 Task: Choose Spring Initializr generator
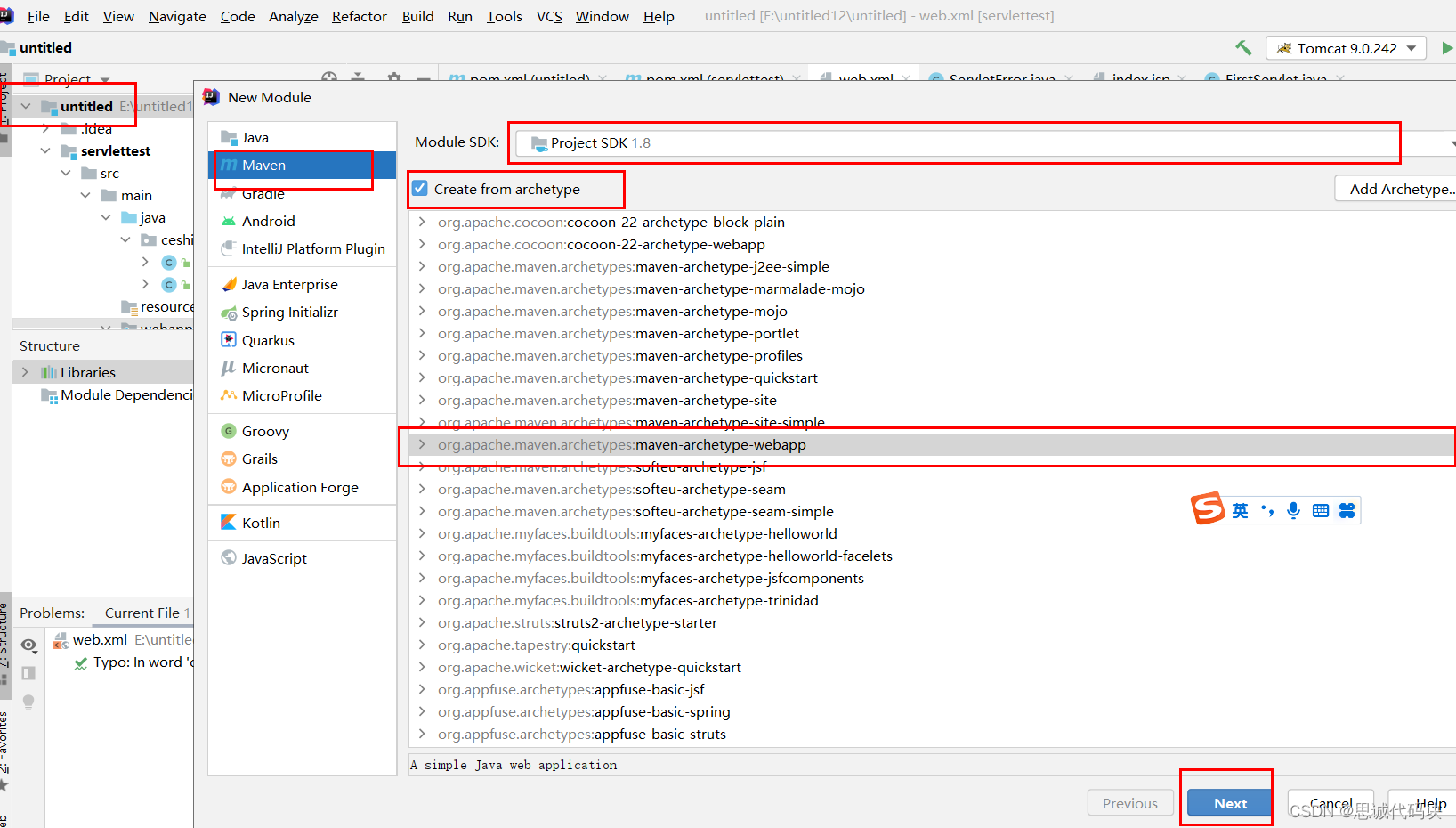(x=303, y=312)
